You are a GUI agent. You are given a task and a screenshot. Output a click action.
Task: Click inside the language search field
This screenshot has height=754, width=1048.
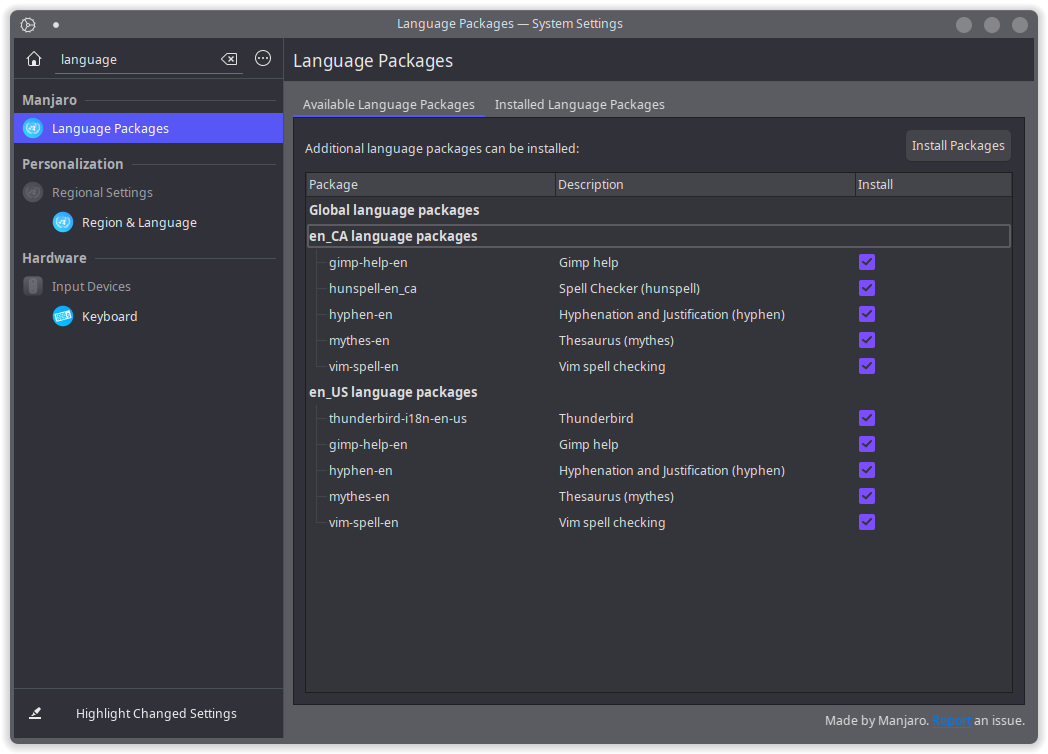coord(140,59)
